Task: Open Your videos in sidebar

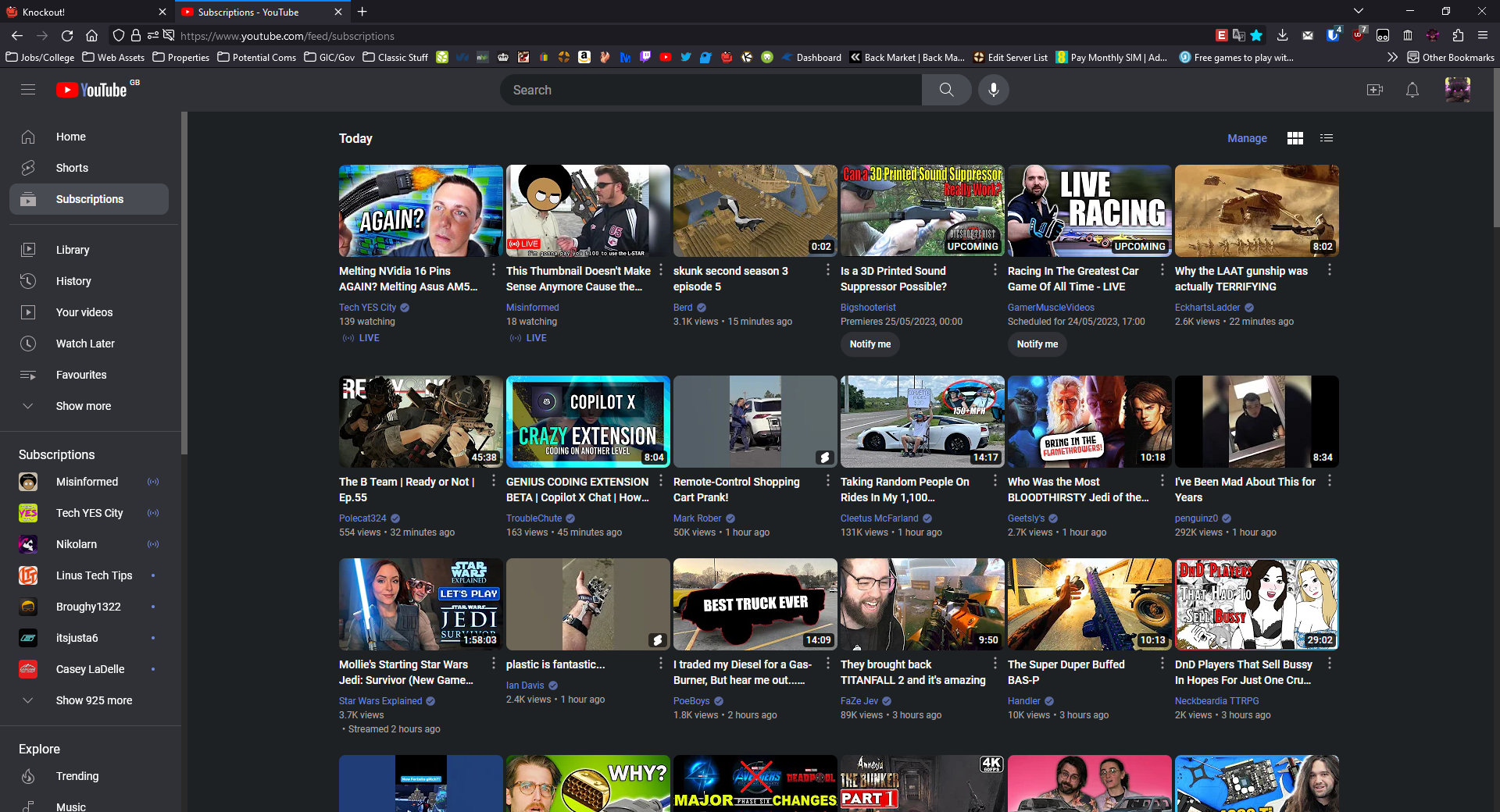Action: click(89, 312)
